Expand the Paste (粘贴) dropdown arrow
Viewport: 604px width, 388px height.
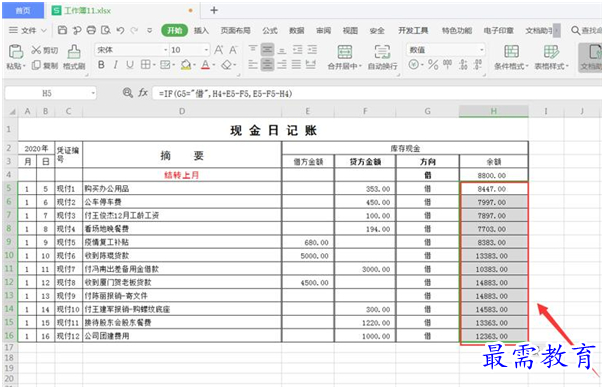[x=24, y=66]
